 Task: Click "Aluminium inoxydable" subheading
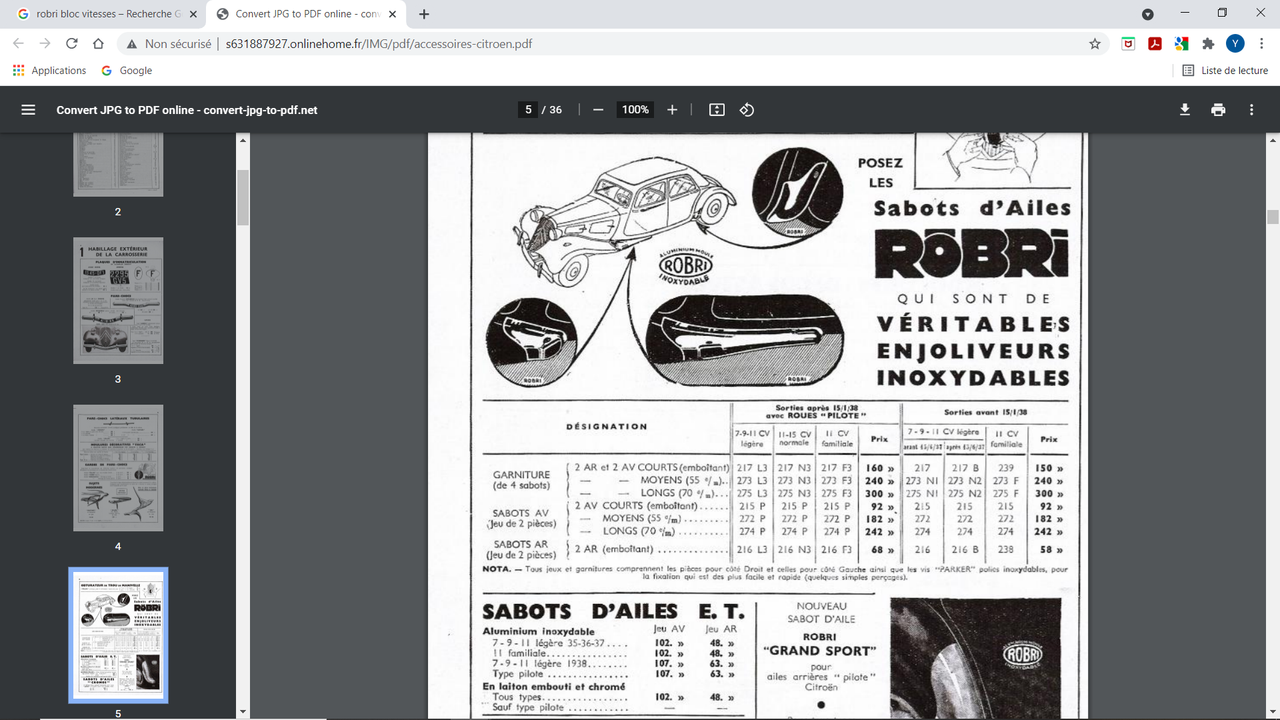538,632
